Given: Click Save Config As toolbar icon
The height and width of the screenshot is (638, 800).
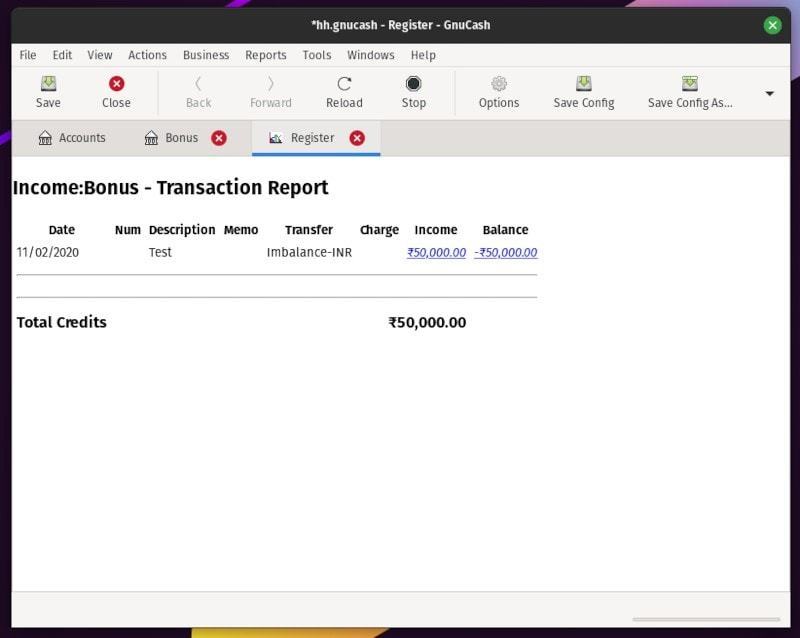Looking at the screenshot, I should pos(690,92).
